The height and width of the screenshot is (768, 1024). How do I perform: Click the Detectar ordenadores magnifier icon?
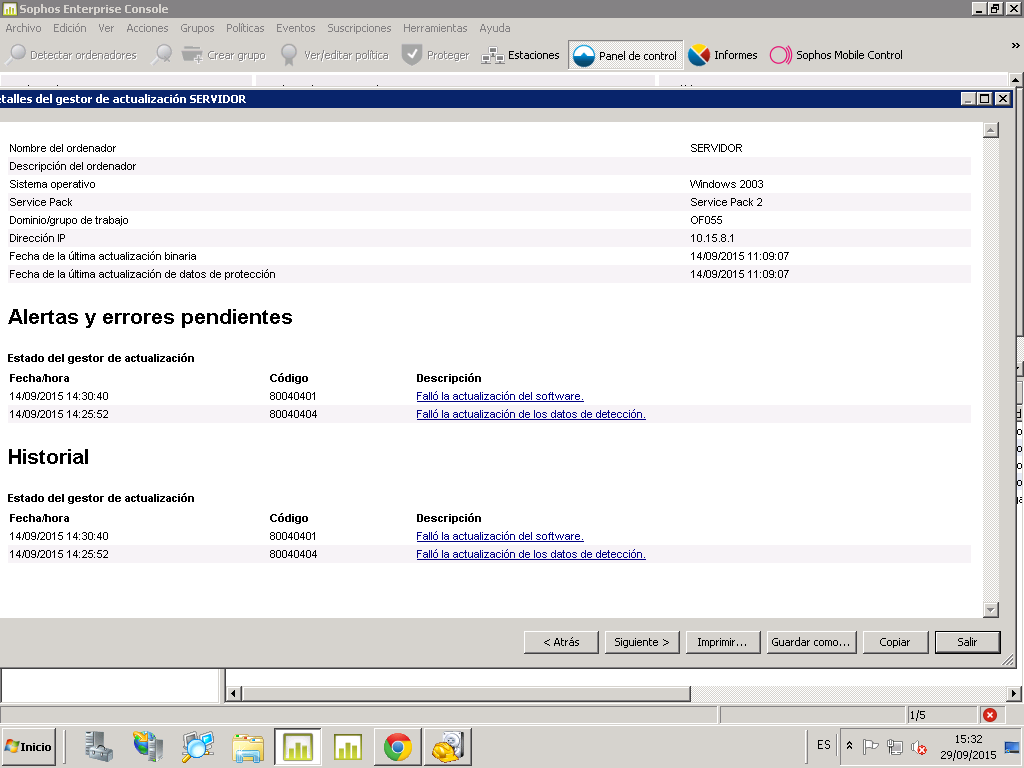pos(16,55)
